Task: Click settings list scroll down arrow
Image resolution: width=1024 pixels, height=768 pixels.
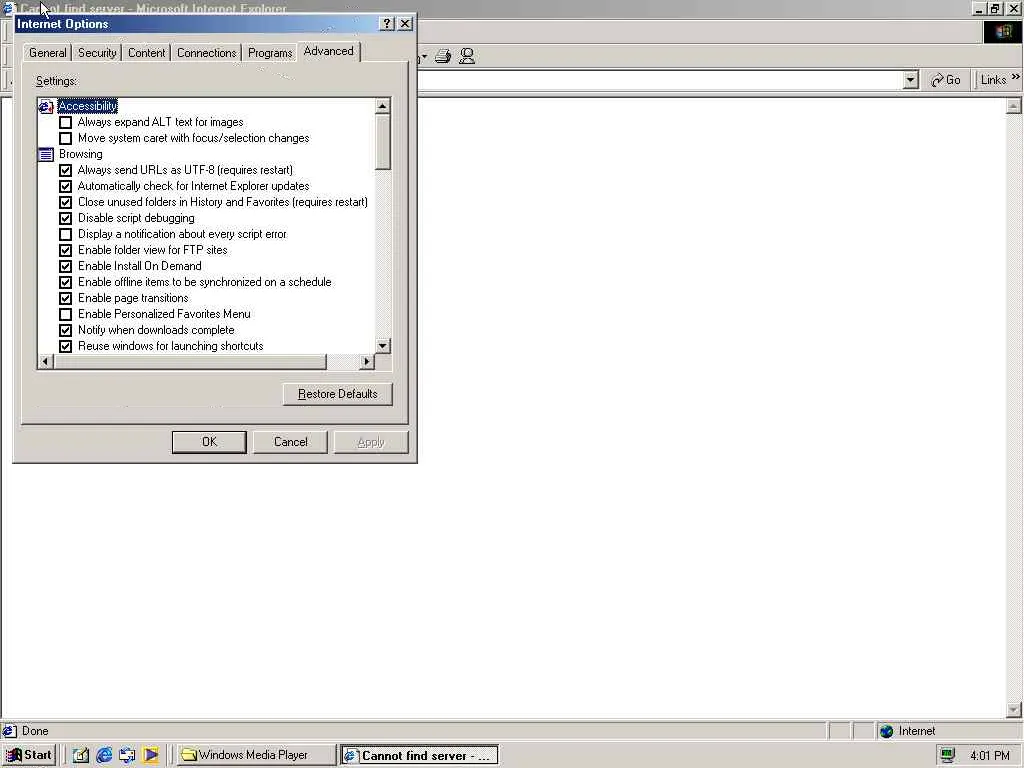Action: 383,346
